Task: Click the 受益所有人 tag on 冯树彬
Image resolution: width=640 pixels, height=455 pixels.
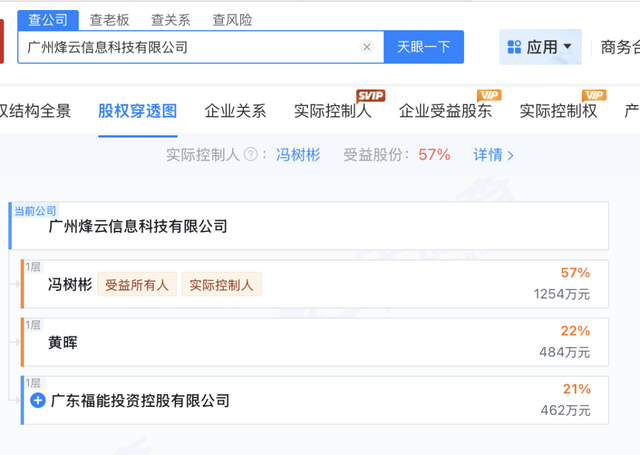Action: tap(138, 285)
